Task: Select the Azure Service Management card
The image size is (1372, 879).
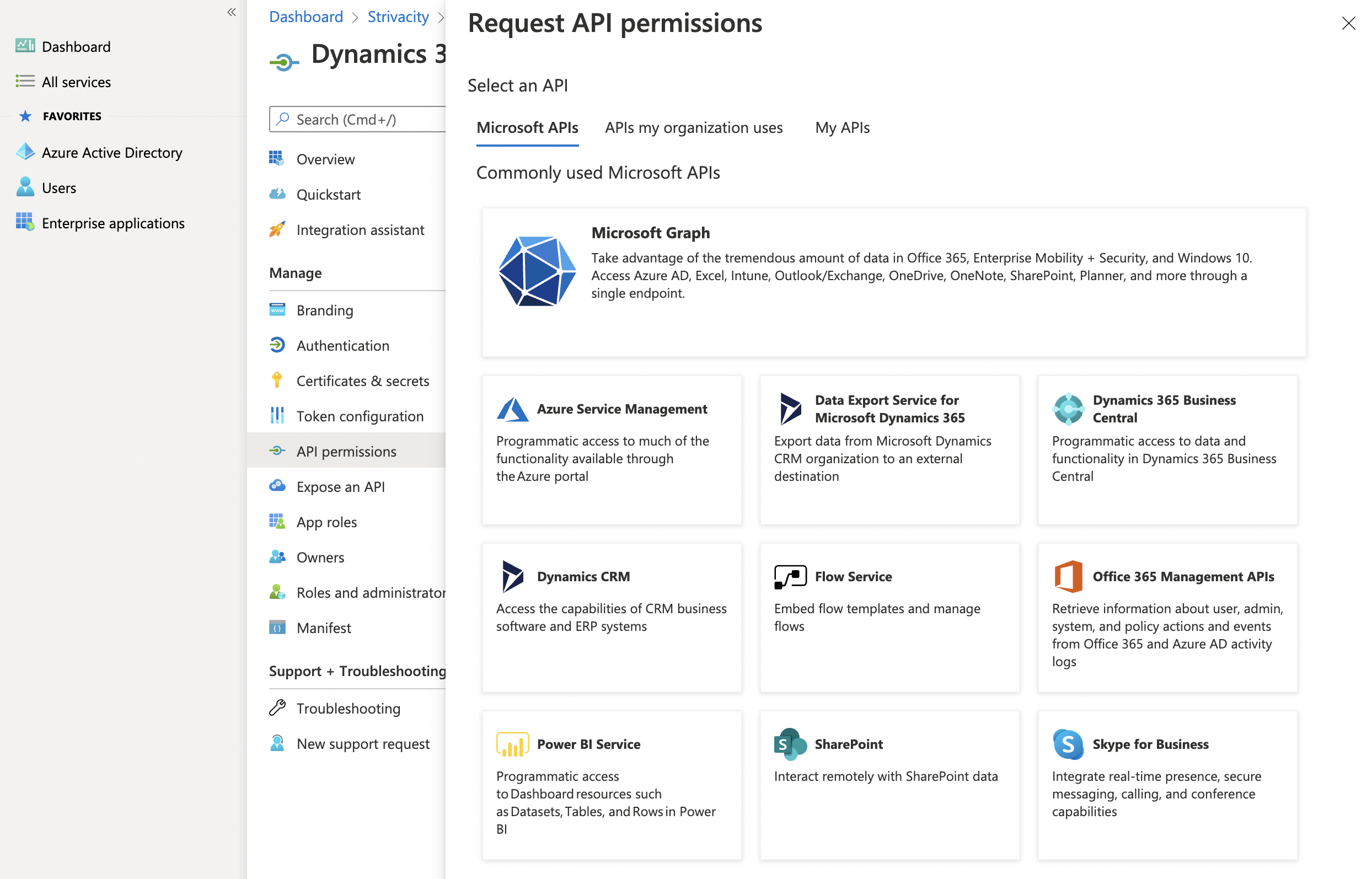Action: 612,450
